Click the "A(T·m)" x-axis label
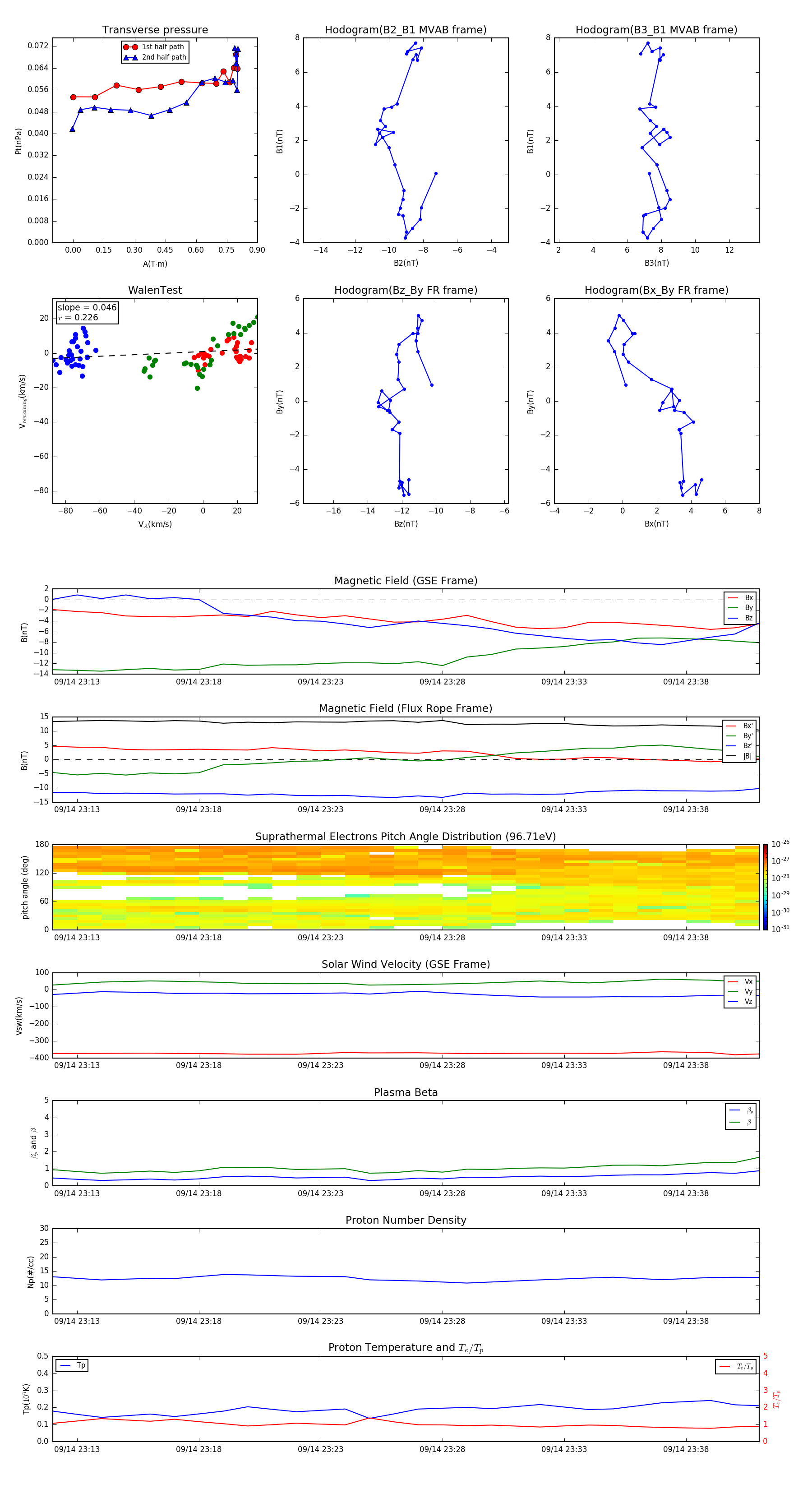812x1489 pixels. (x=155, y=264)
